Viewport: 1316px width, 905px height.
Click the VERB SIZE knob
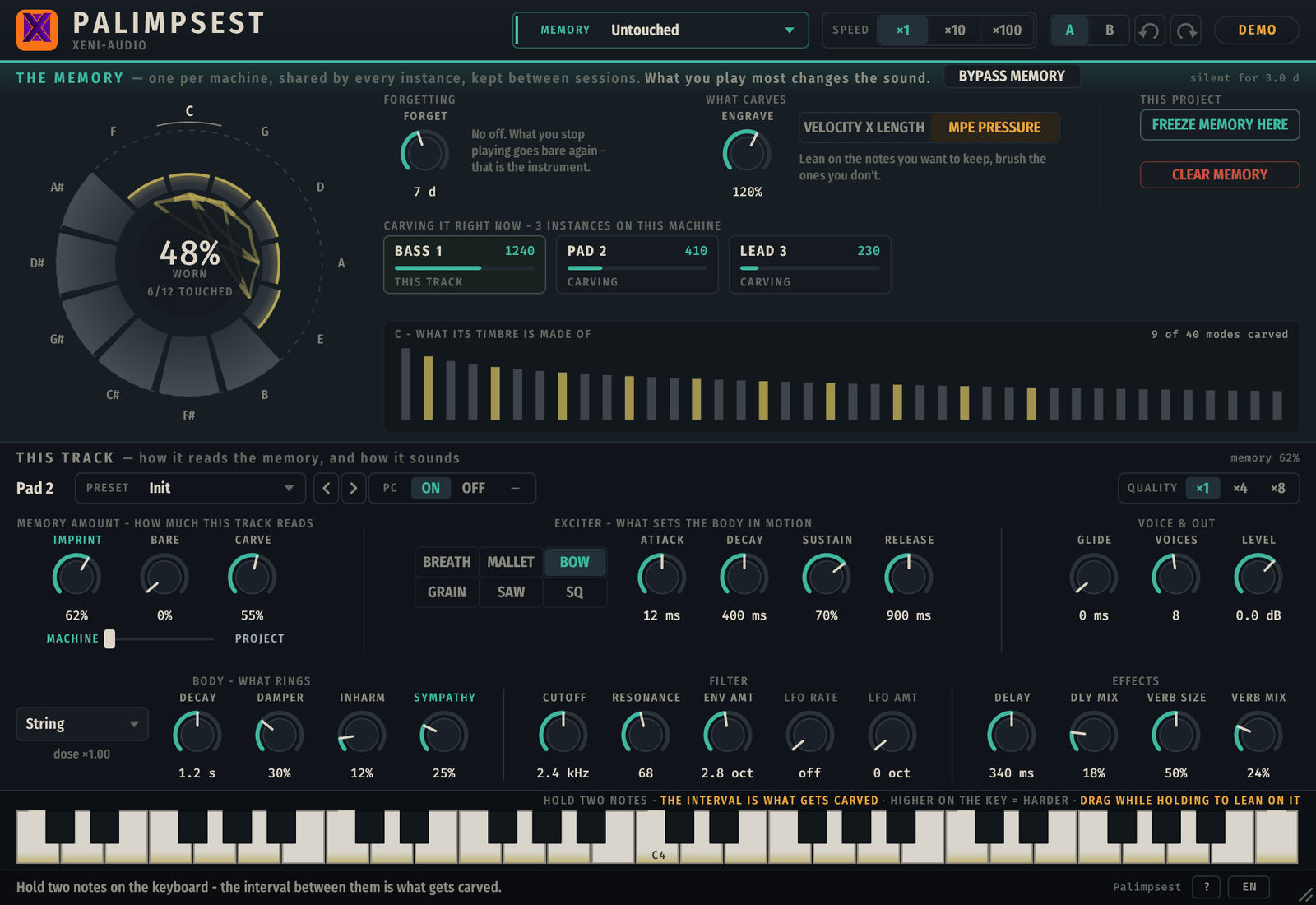[1176, 733]
